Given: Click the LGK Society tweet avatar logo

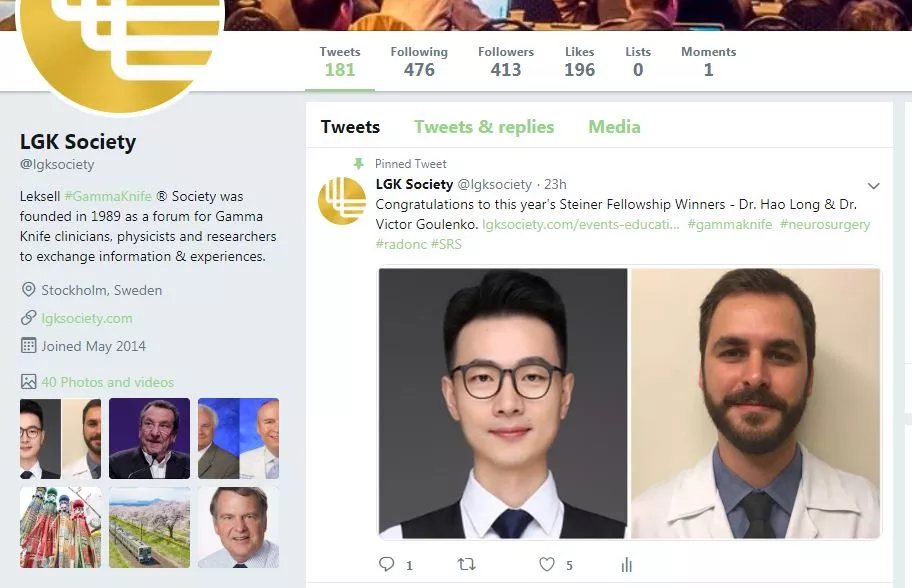Looking at the screenshot, I should coord(342,201).
